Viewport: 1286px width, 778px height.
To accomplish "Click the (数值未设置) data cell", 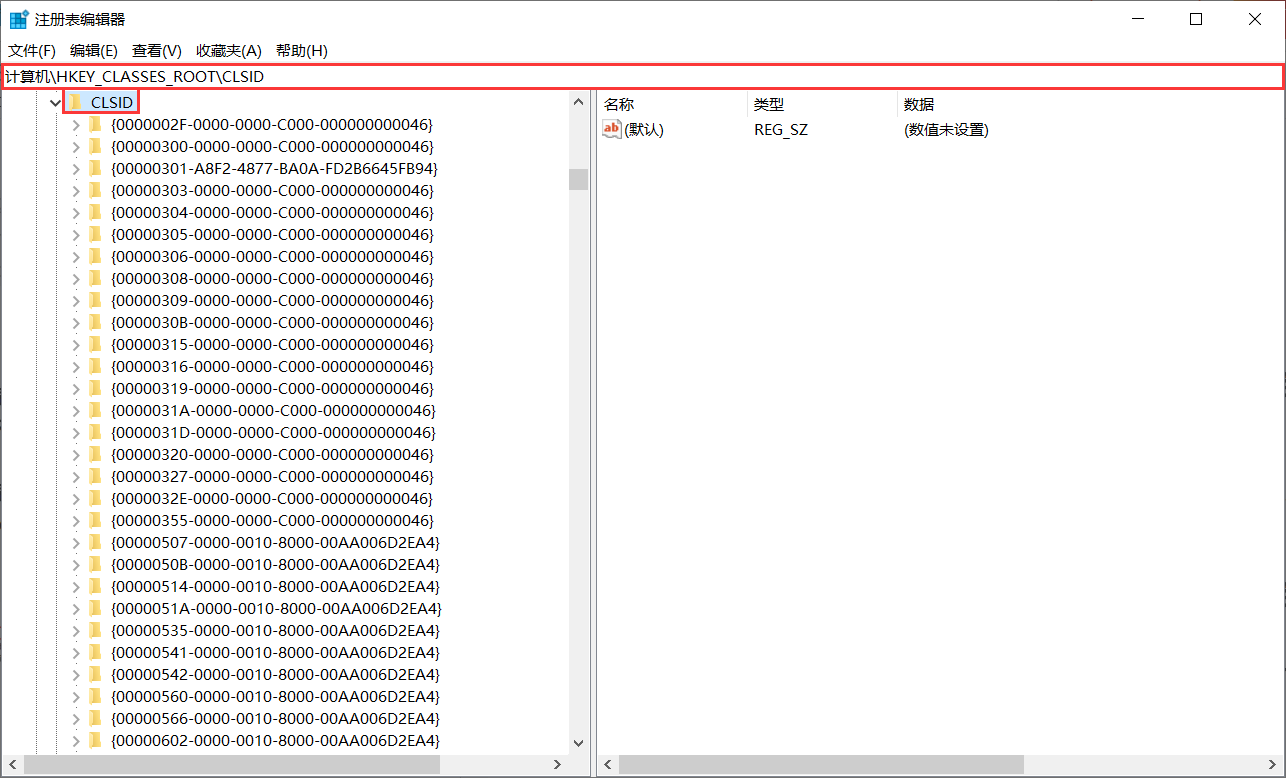I will click(945, 129).
